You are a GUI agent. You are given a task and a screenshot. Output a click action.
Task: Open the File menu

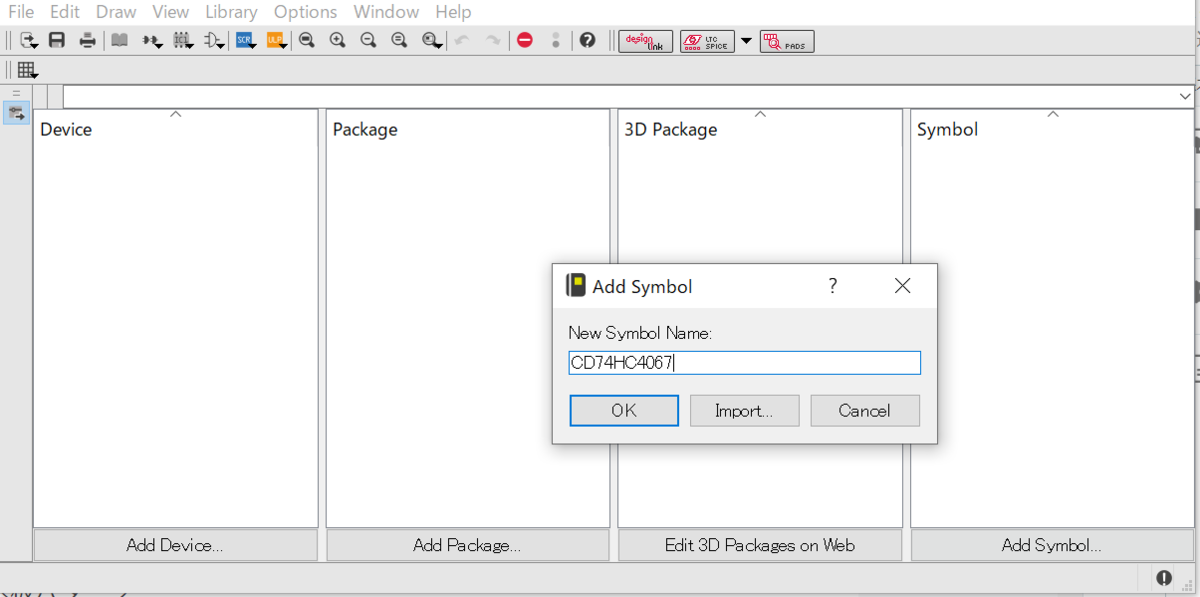tap(21, 12)
